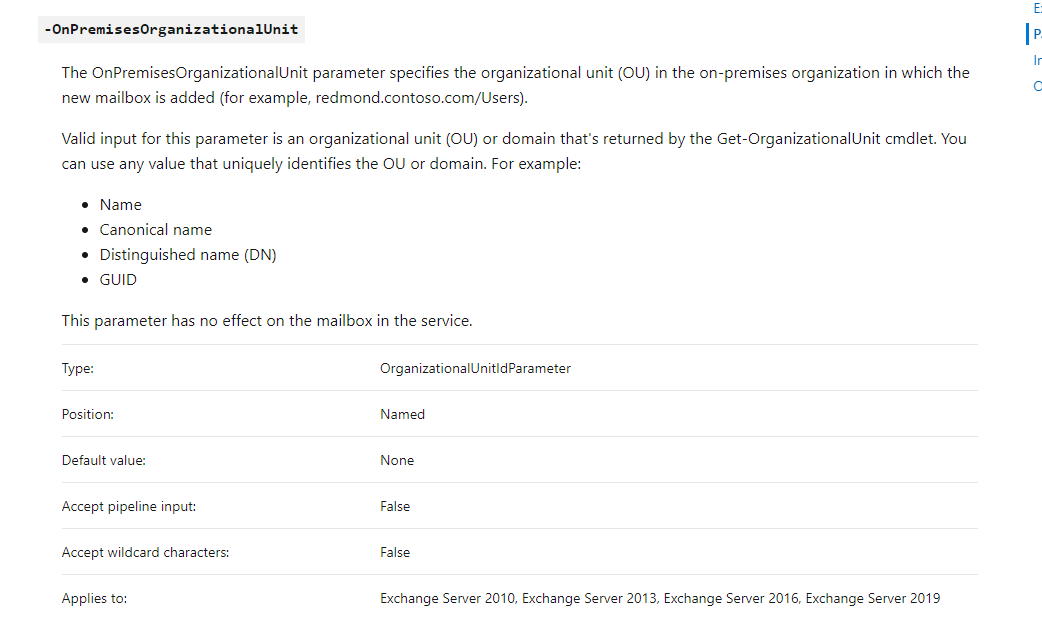
Task: Click the 'Distinguished name (DN)' bullet item
Action: 188,255
